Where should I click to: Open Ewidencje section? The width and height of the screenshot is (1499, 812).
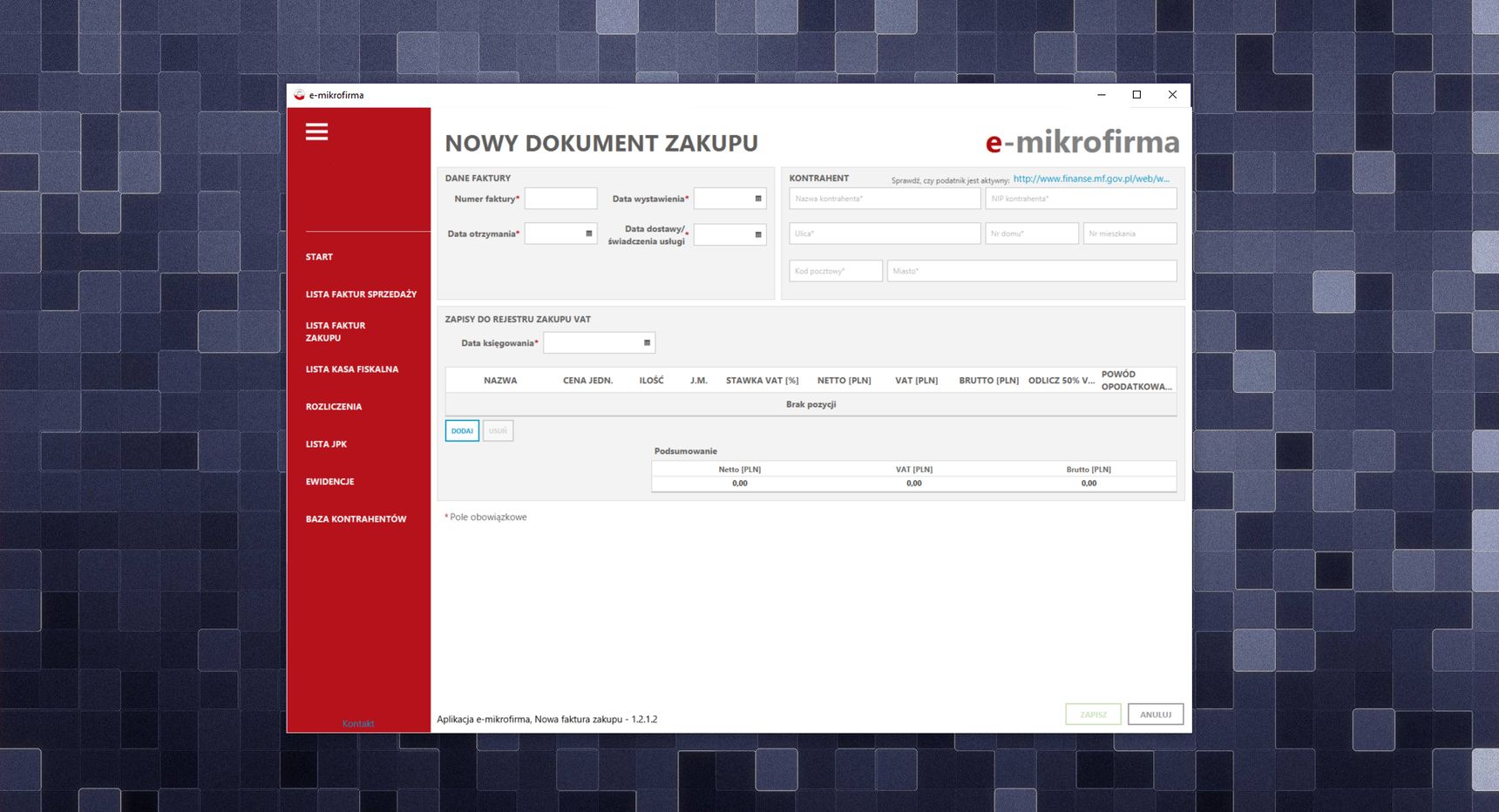pyautogui.click(x=329, y=482)
